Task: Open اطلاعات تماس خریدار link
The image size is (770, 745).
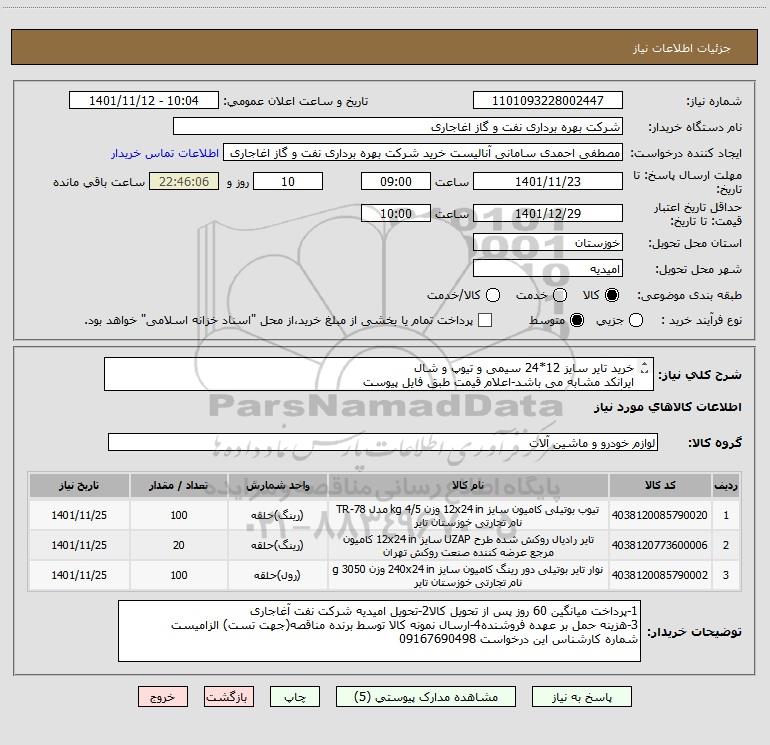Action: tap(165, 153)
